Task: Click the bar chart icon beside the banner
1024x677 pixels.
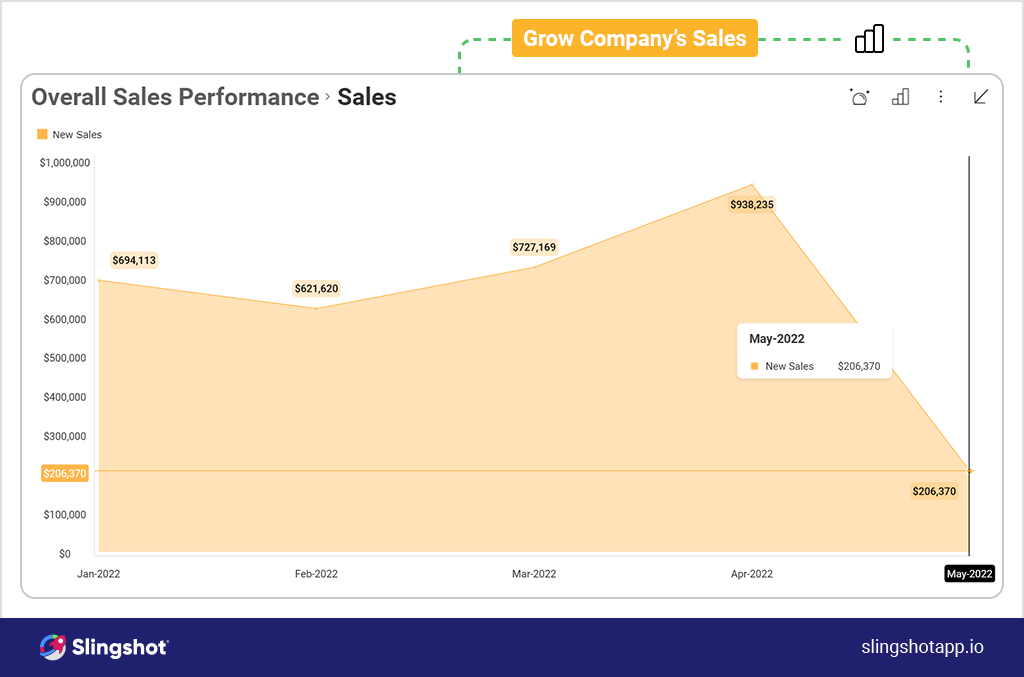Action: (x=869, y=39)
